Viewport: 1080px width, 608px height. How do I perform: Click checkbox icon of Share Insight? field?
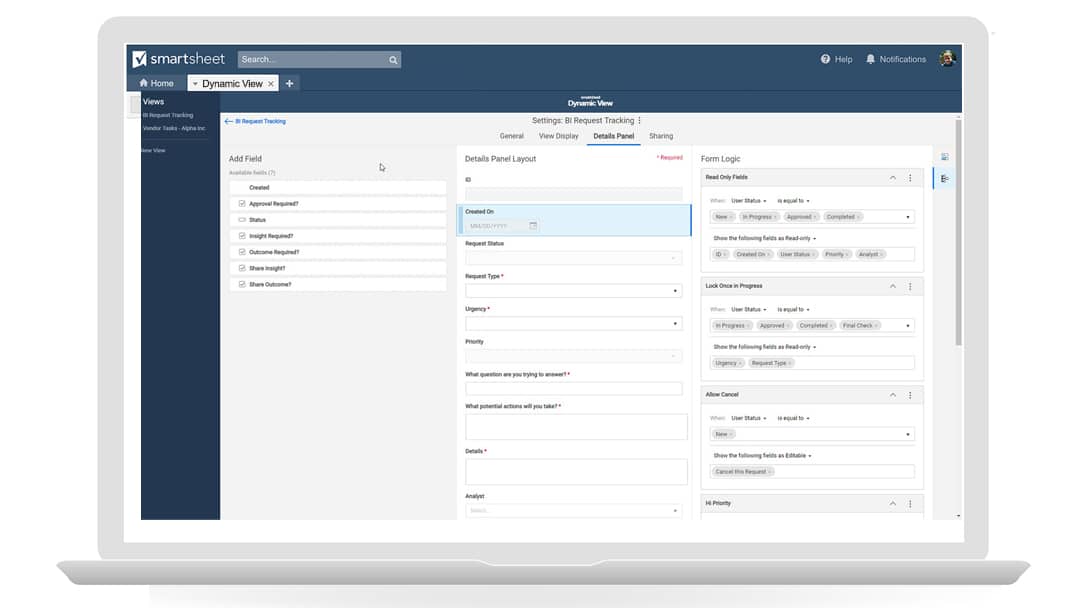[242, 268]
